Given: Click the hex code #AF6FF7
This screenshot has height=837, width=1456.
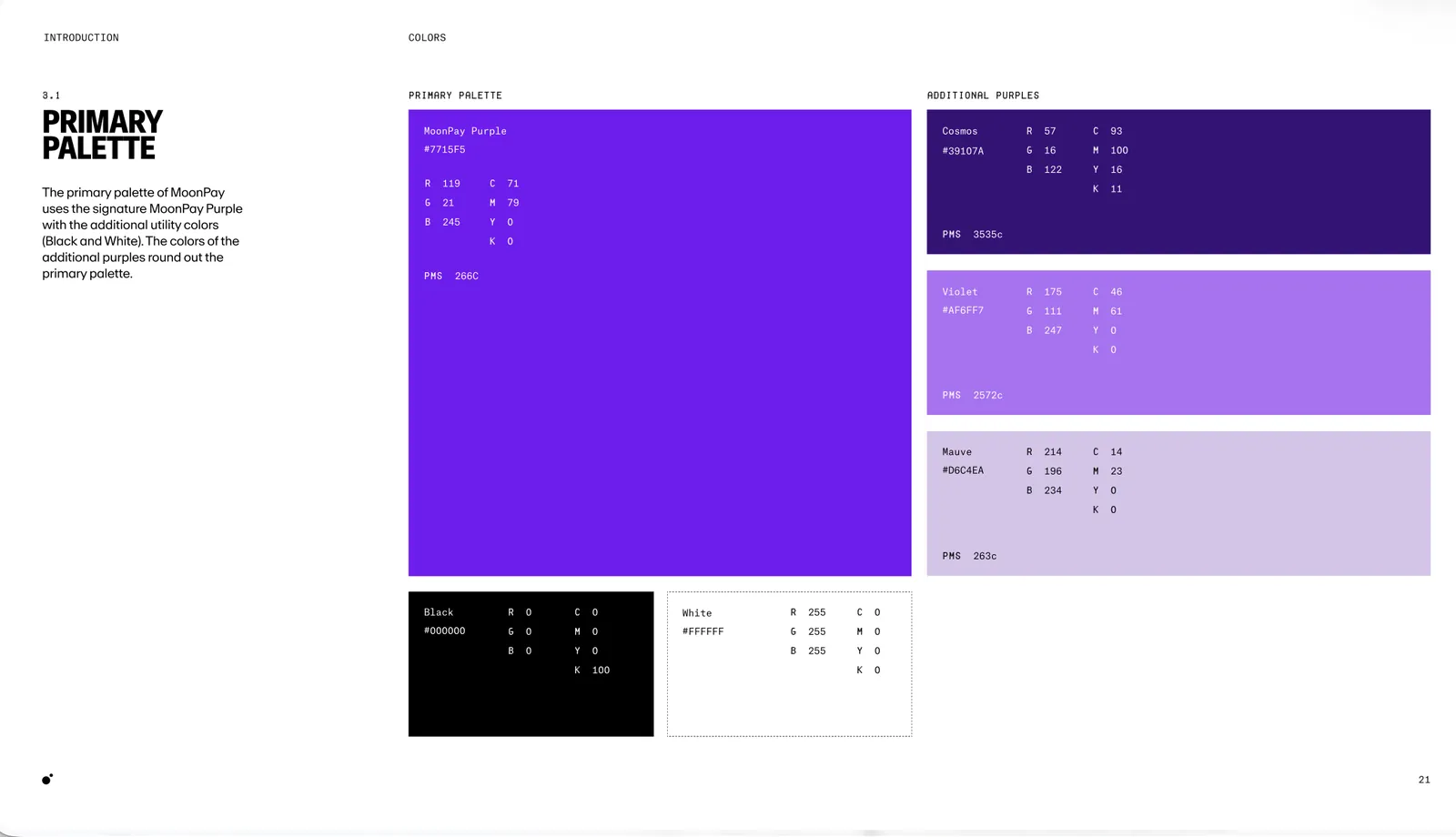Looking at the screenshot, I should click(x=963, y=311).
